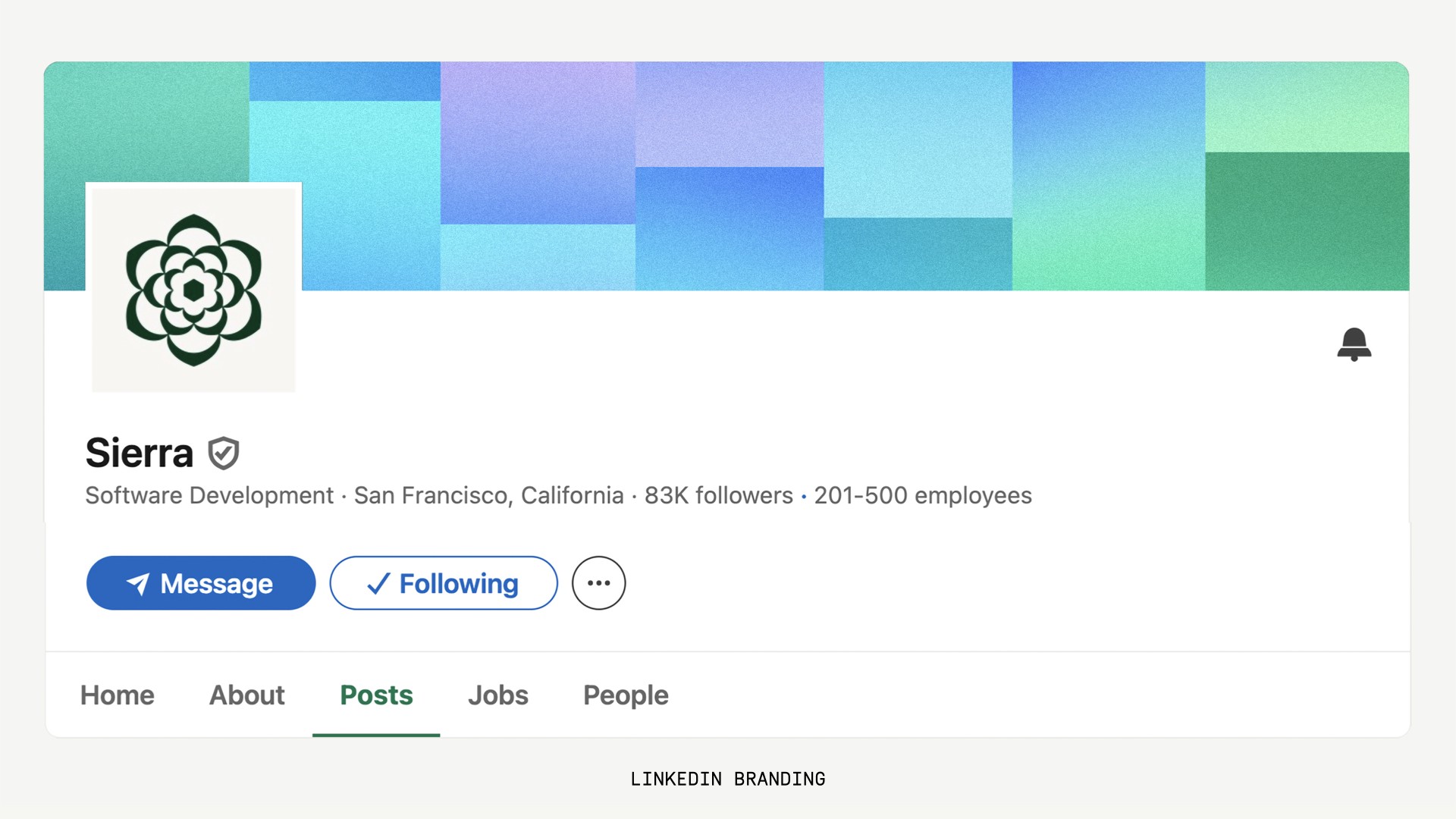
Task: Click the Software Development industry text
Action: tap(209, 495)
